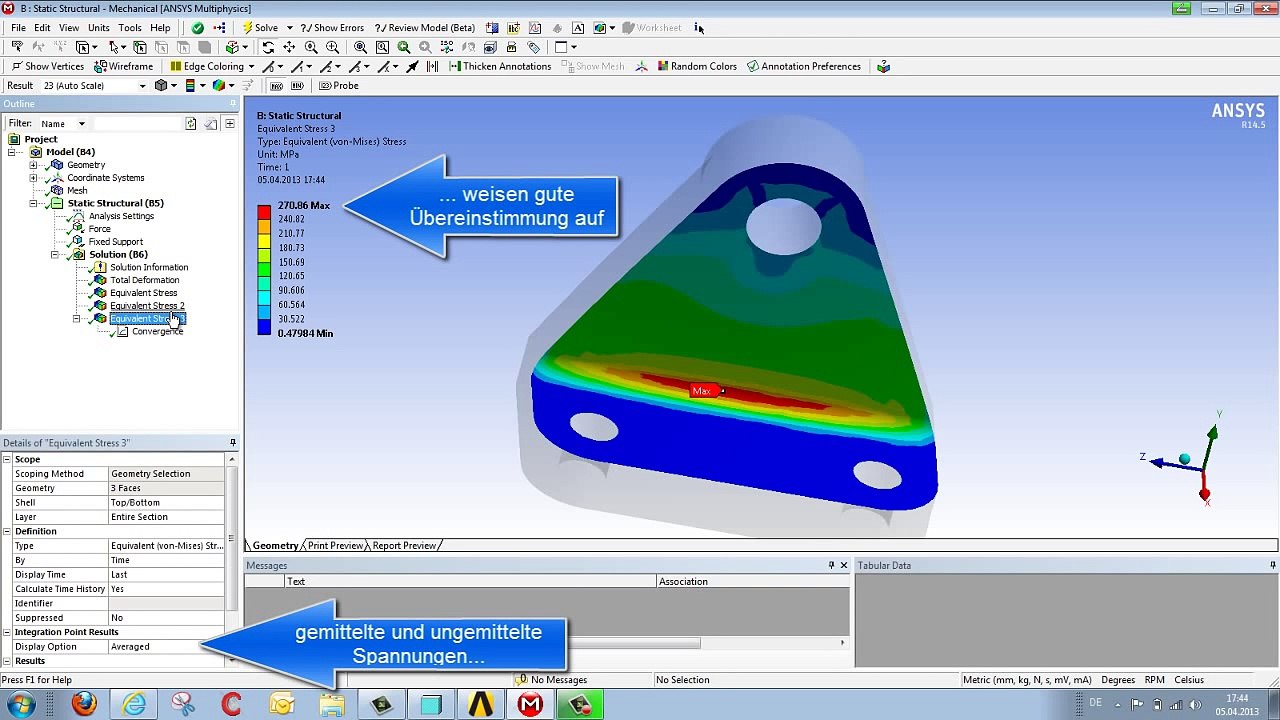The height and width of the screenshot is (720, 1280).
Task: Switch to the Print Preview tab
Action: click(334, 545)
